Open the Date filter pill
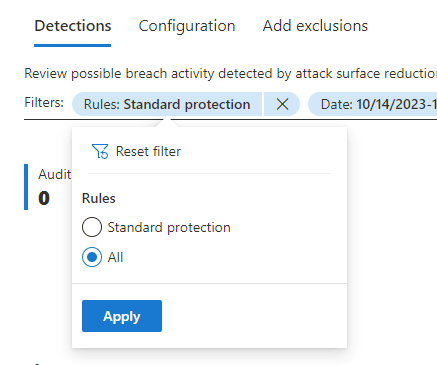This screenshot has height=365, width=437. [x=373, y=104]
